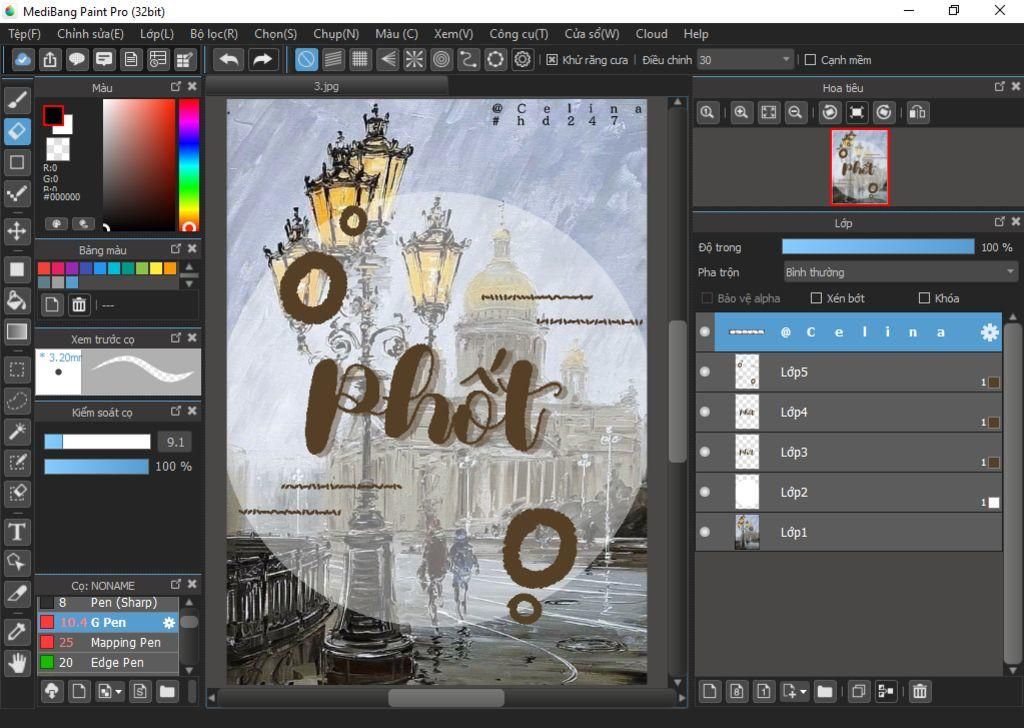The height and width of the screenshot is (728, 1024).
Task: Choose the Bucket fill tool
Action: [x=17, y=300]
